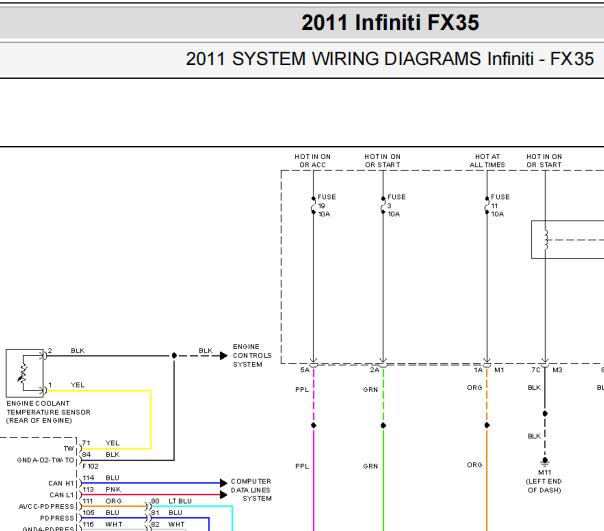
Task: Click the "PD PRESS" terminal label
Action: pos(57,518)
